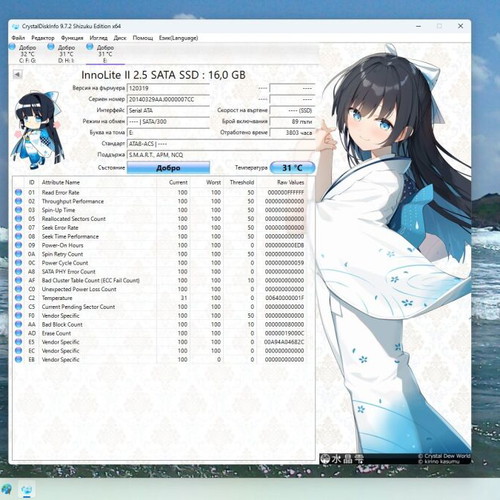This screenshot has width=500, height=500.
Task: Open CrystalDiskInfo icon in the taskbar
Action: [x=27, y=490]
